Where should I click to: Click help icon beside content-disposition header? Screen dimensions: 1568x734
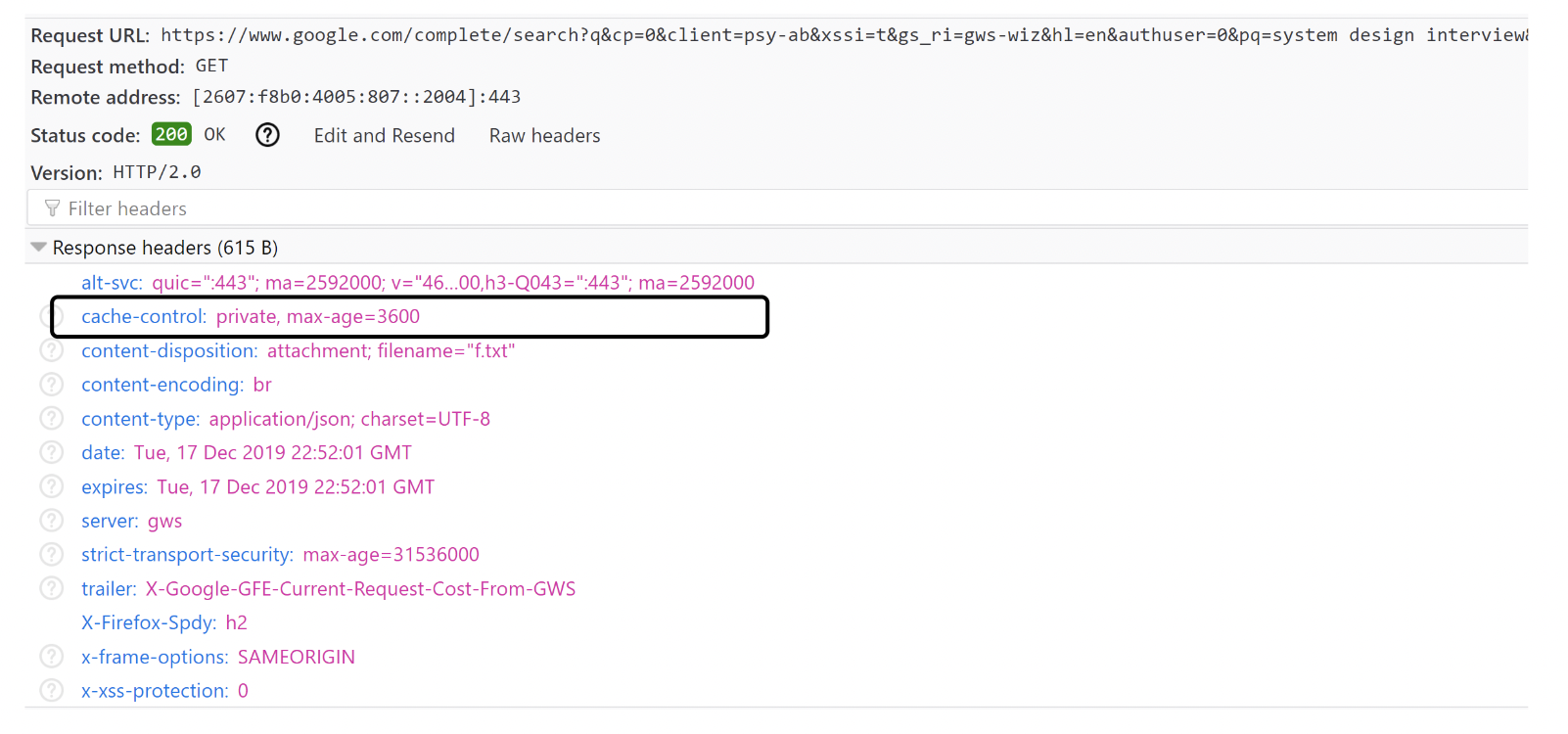(51, 350)
